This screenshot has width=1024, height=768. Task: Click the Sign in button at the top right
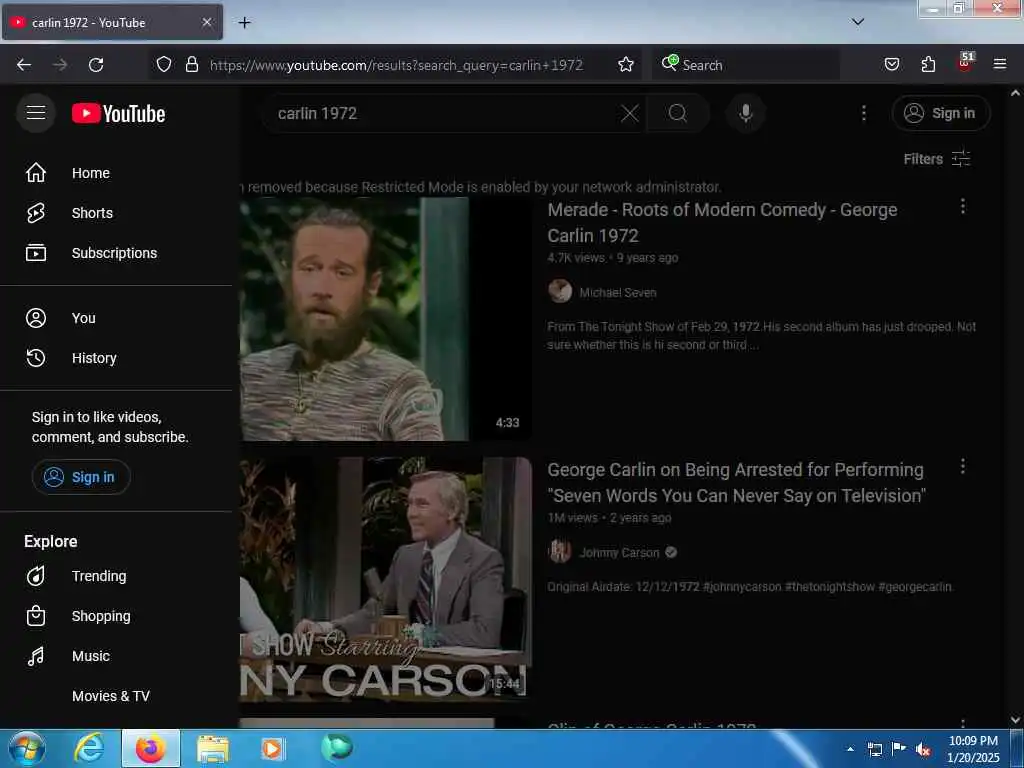(941, 113)
